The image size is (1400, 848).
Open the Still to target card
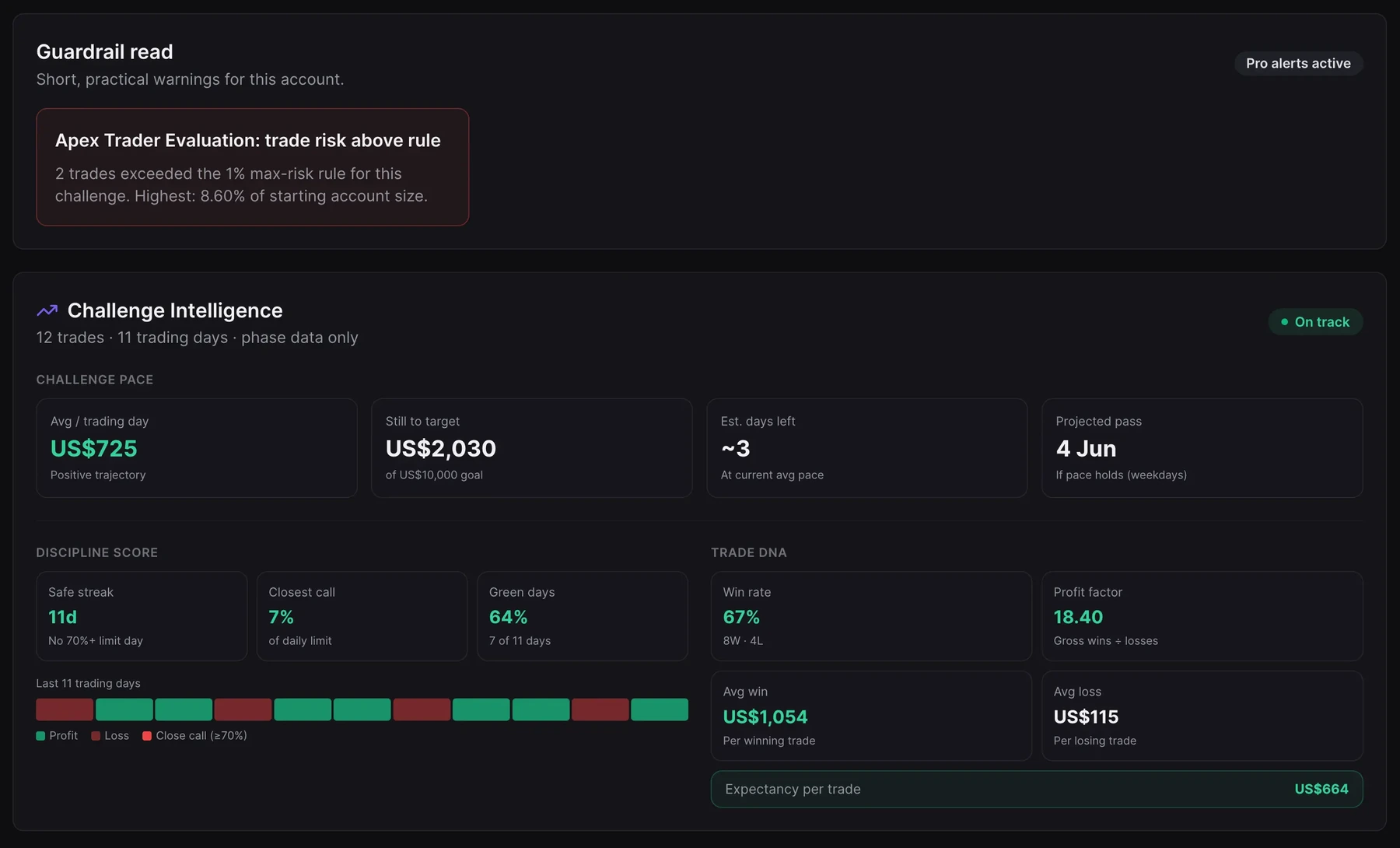532,448
